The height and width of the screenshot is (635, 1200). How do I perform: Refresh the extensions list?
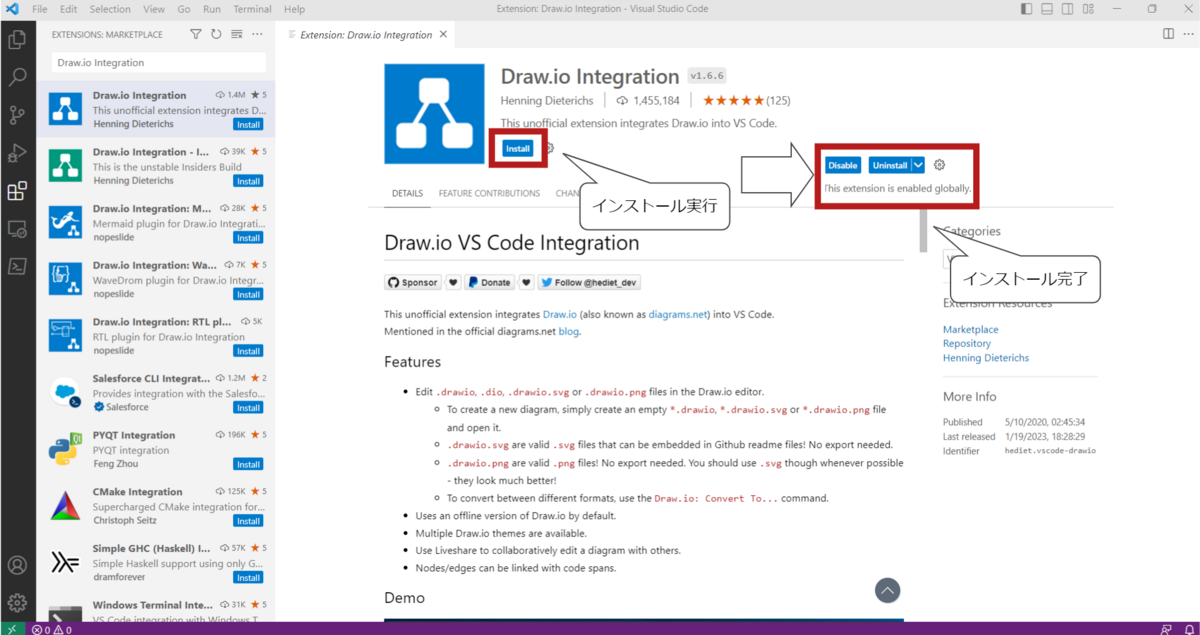[x=216, y=34]
